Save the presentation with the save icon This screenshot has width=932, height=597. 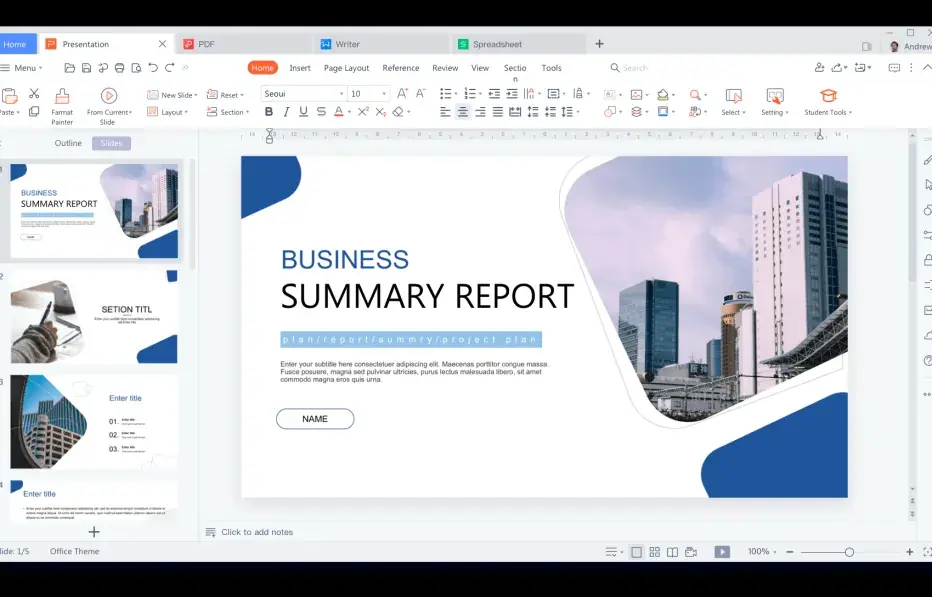pos(86,68)
